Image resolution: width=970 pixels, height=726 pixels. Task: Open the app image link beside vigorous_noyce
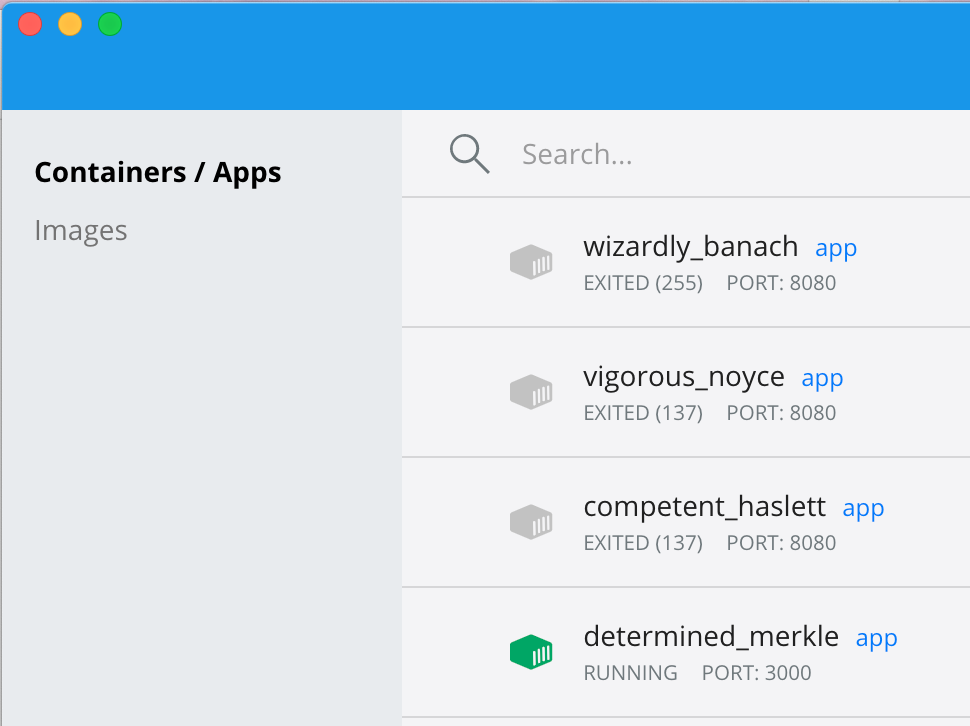tap(822, 379)
